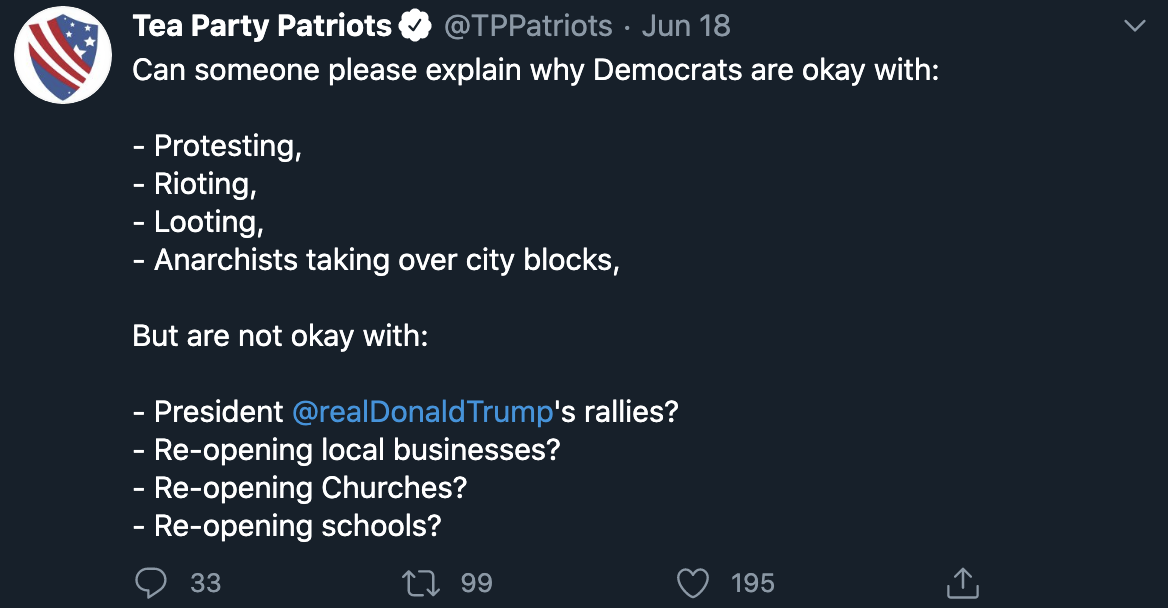Click the 'Anarchists taking over city blocks' line
The image size is (1168, 608).
[376, 260]
